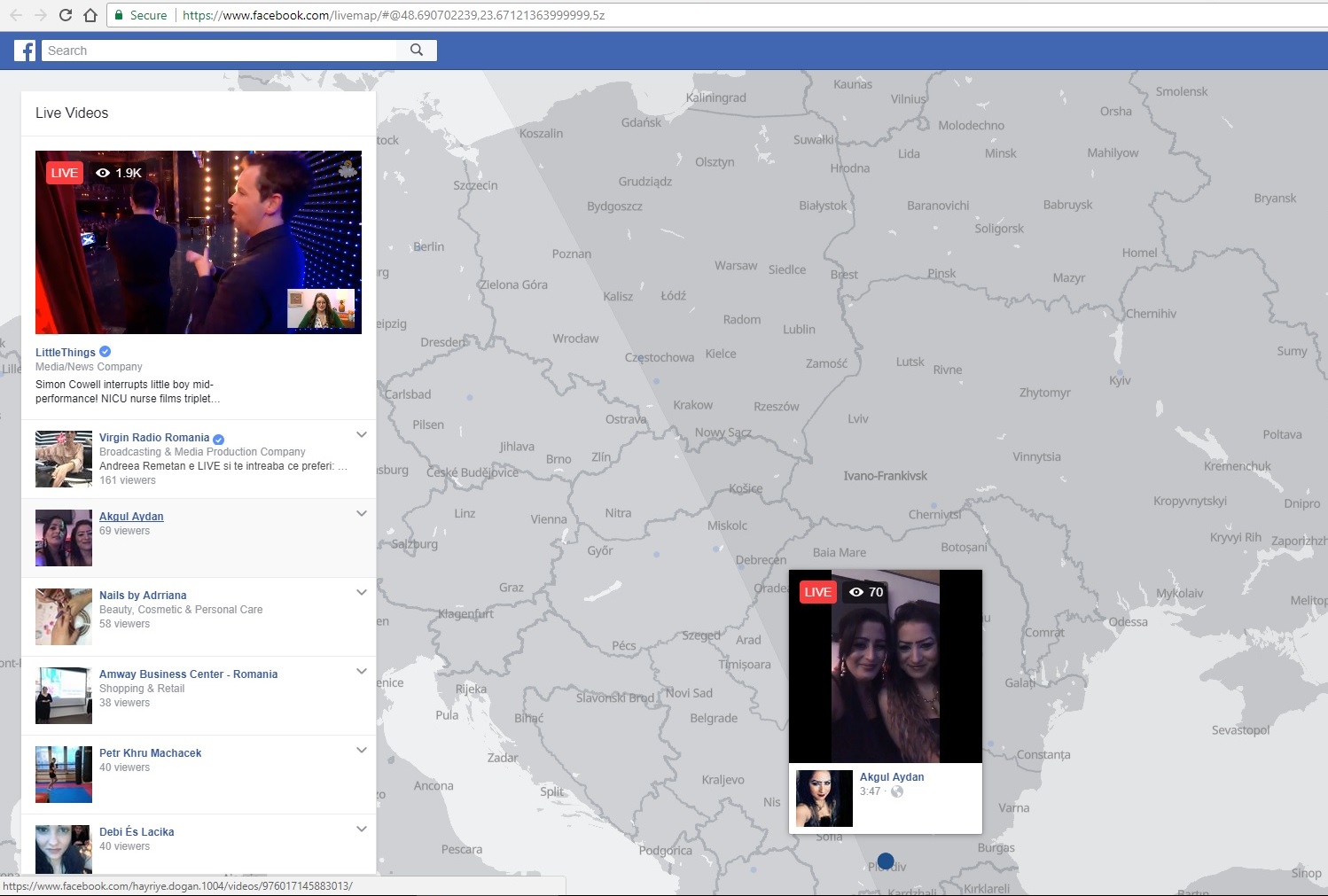1328x896 pixels.
Task: Open Akgul Aydan name in map popup
Action: [x=892, y=777]
